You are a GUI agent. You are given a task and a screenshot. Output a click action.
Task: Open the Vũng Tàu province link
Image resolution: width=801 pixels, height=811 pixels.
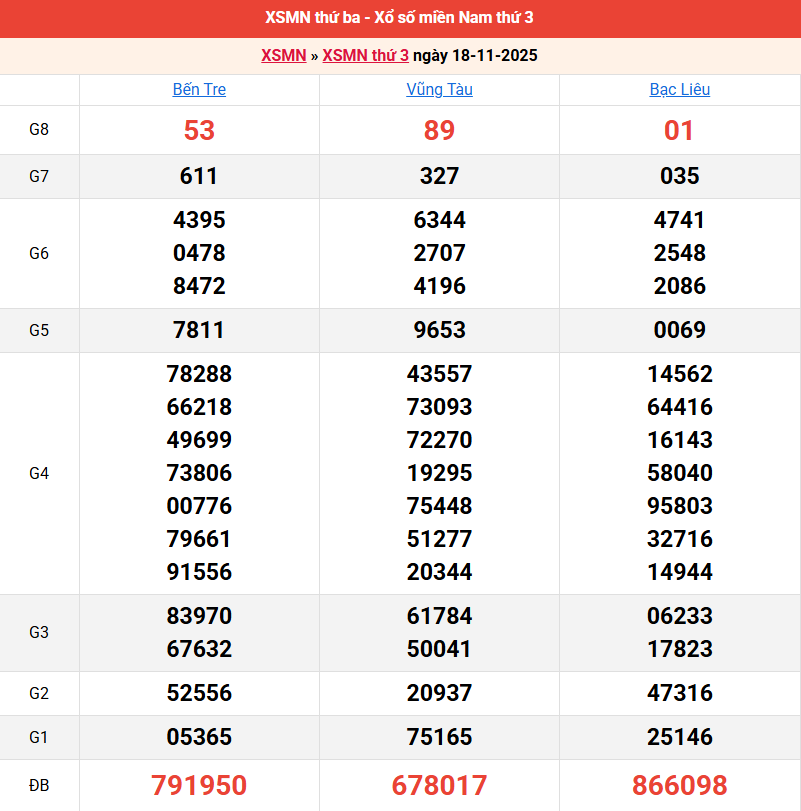(x=439, y=90)
